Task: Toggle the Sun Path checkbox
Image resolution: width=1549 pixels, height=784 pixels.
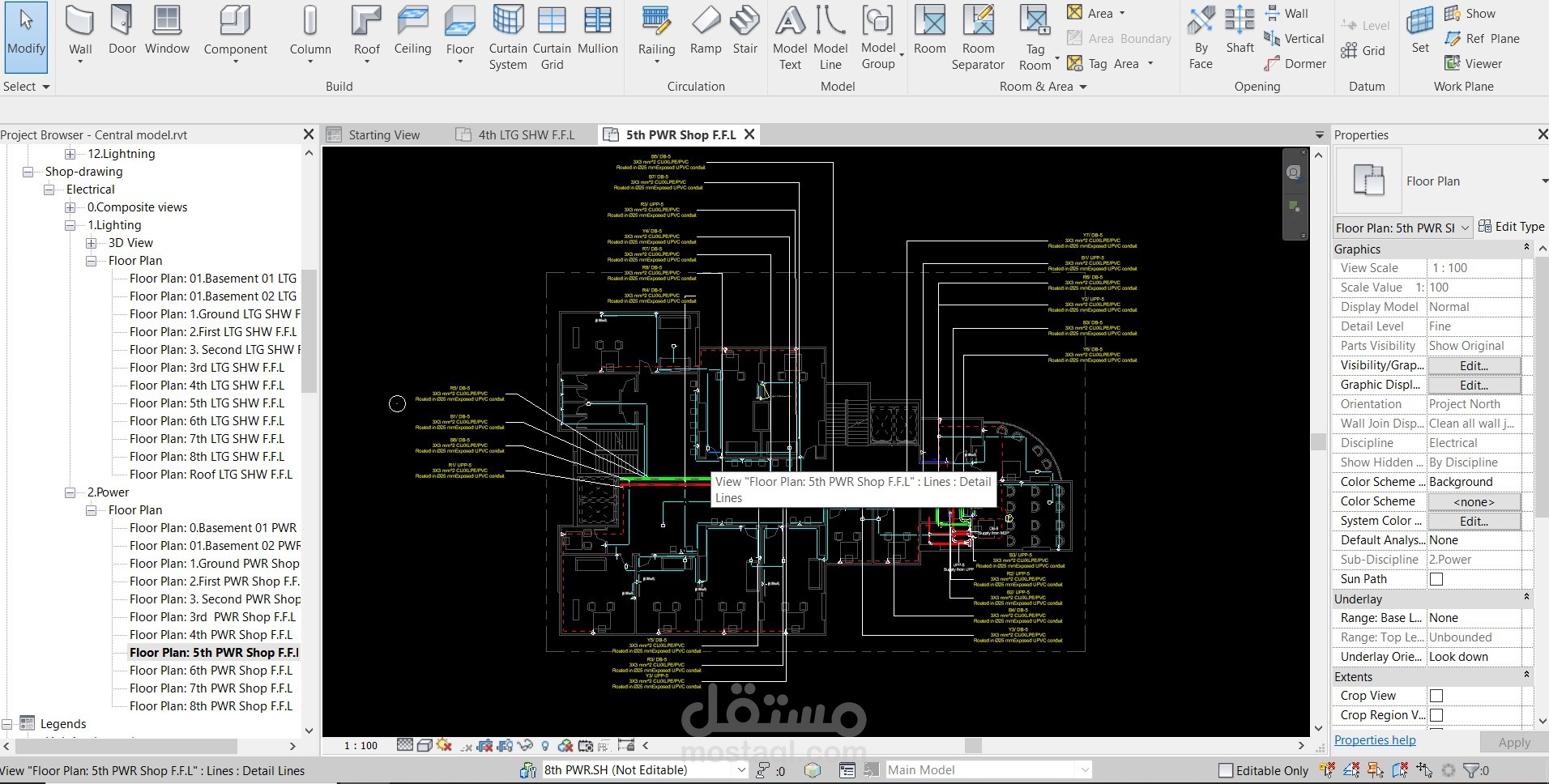Action: 1436,579
